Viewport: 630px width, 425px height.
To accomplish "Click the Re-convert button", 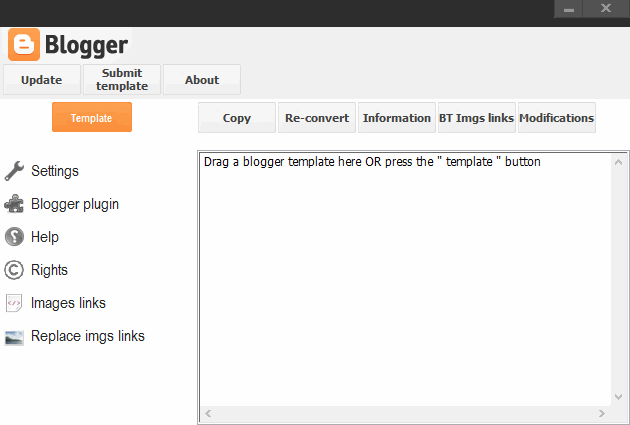I will pyautogui.click(x=317, y=117).
